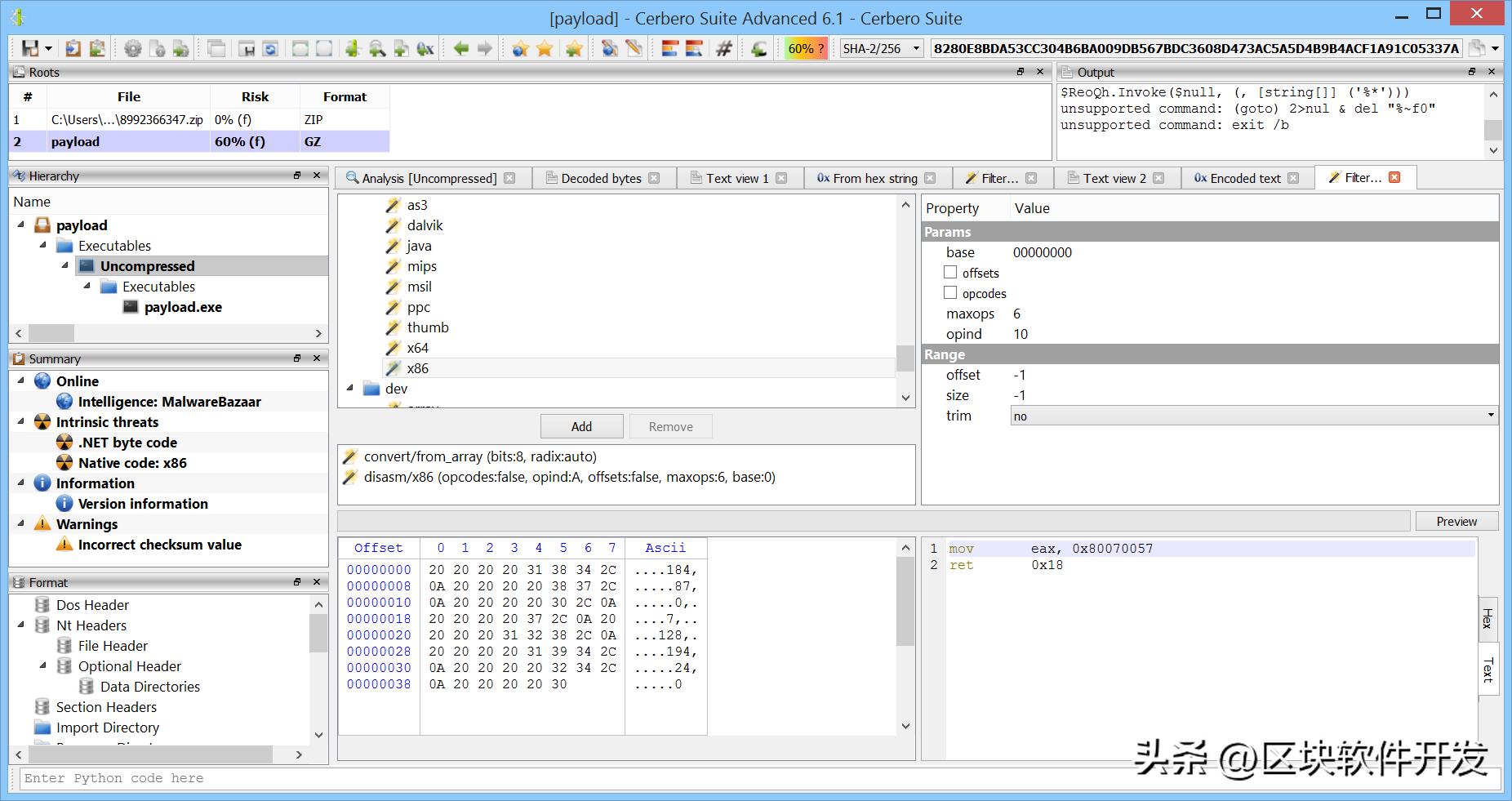Image resolution: width=1512 pixels, height=801 pixels.
Task: Click the settings gear toolbar icon
Action: coord(132,49)
